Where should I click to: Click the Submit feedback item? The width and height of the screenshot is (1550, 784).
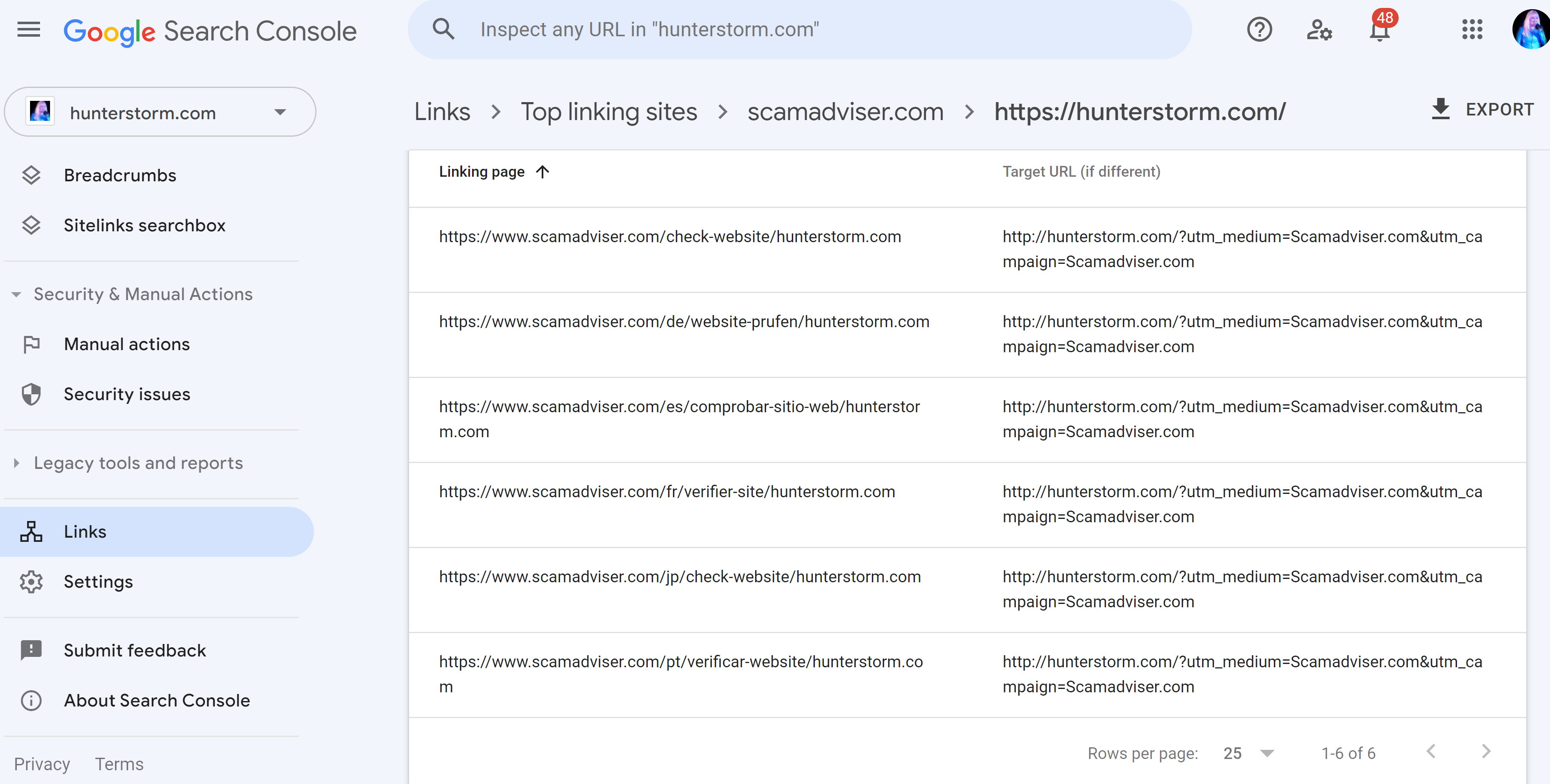coord(135,651)
